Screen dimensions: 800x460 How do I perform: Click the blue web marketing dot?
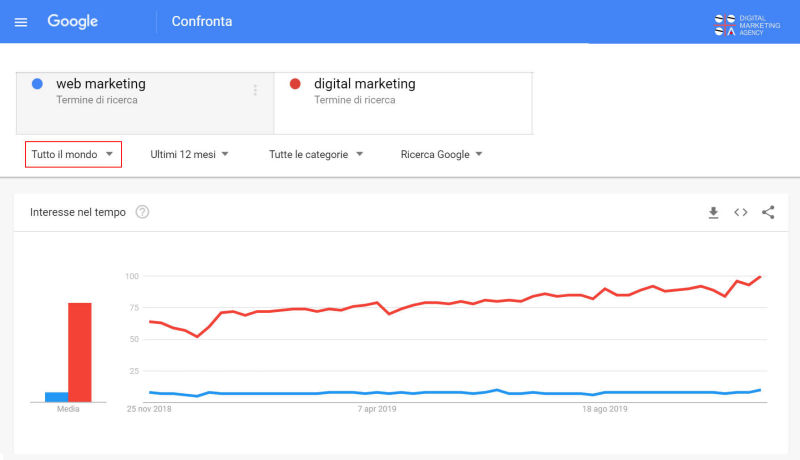click(37, 84)
